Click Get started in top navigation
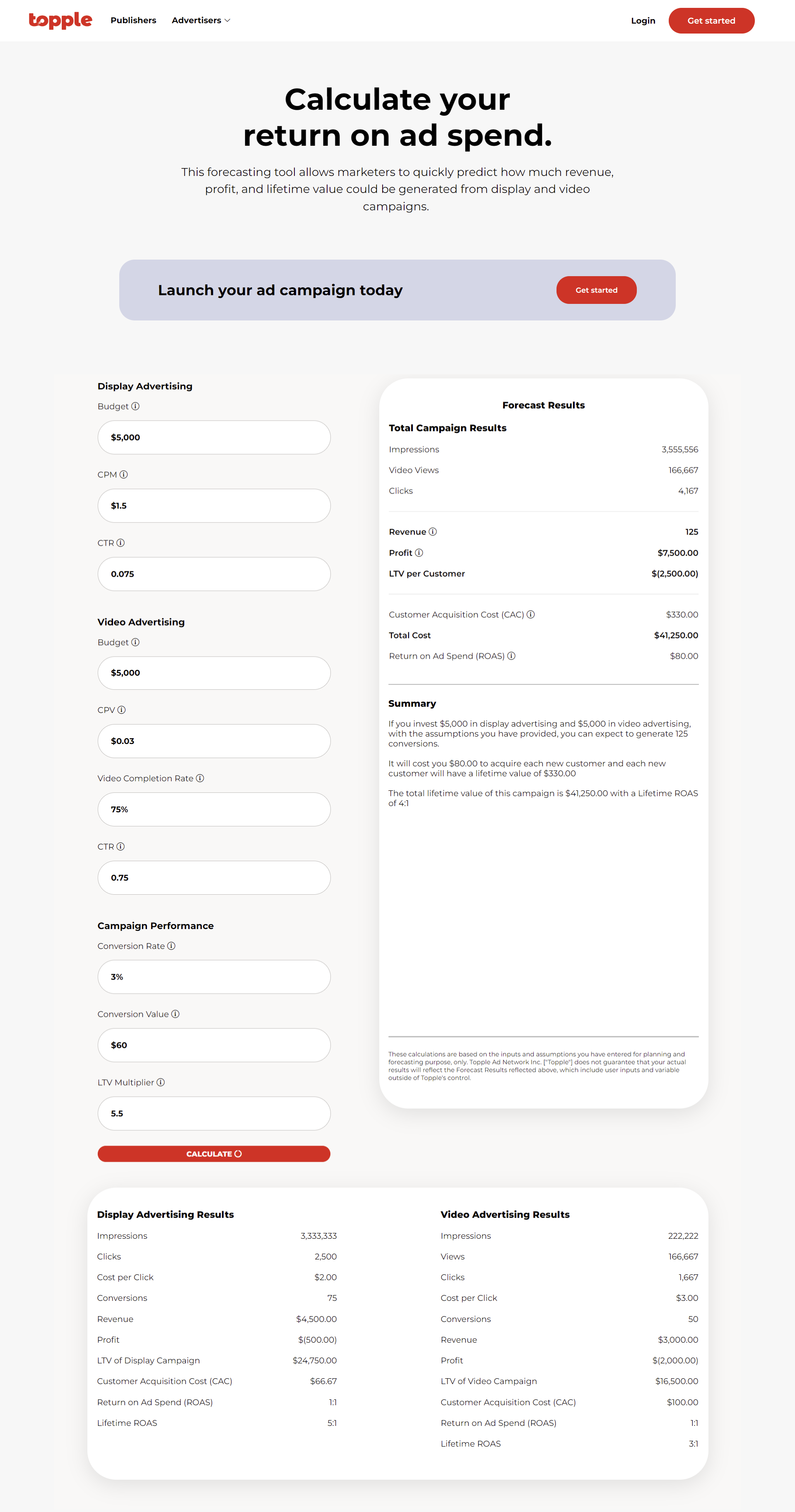Image resolution: width=795 pixels, height=1512 pixels. pyautogui.click(x=711, y=21)
